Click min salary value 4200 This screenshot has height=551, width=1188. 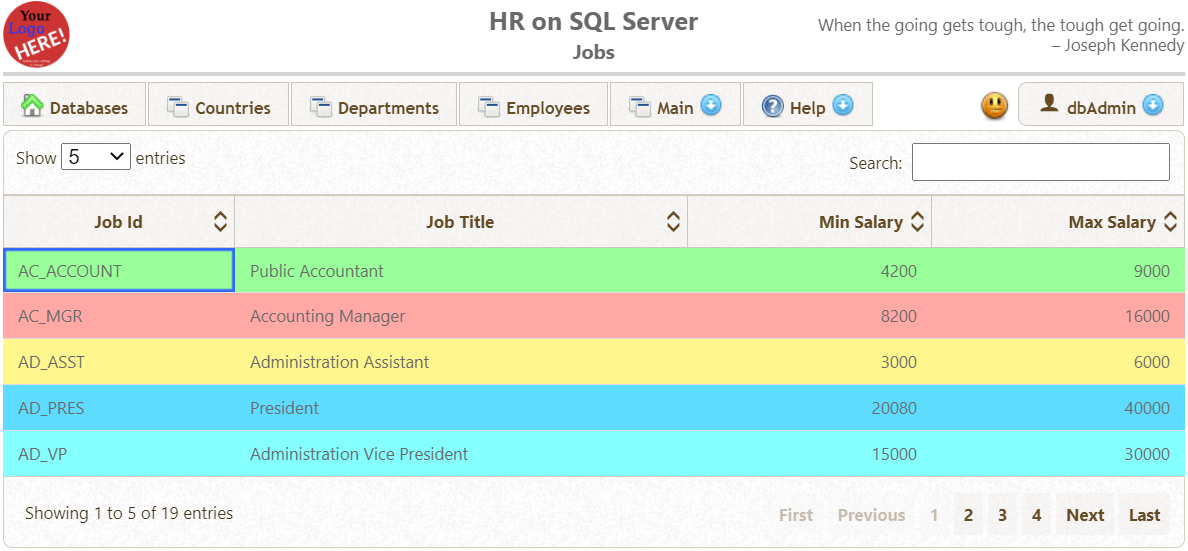[899, 271]
